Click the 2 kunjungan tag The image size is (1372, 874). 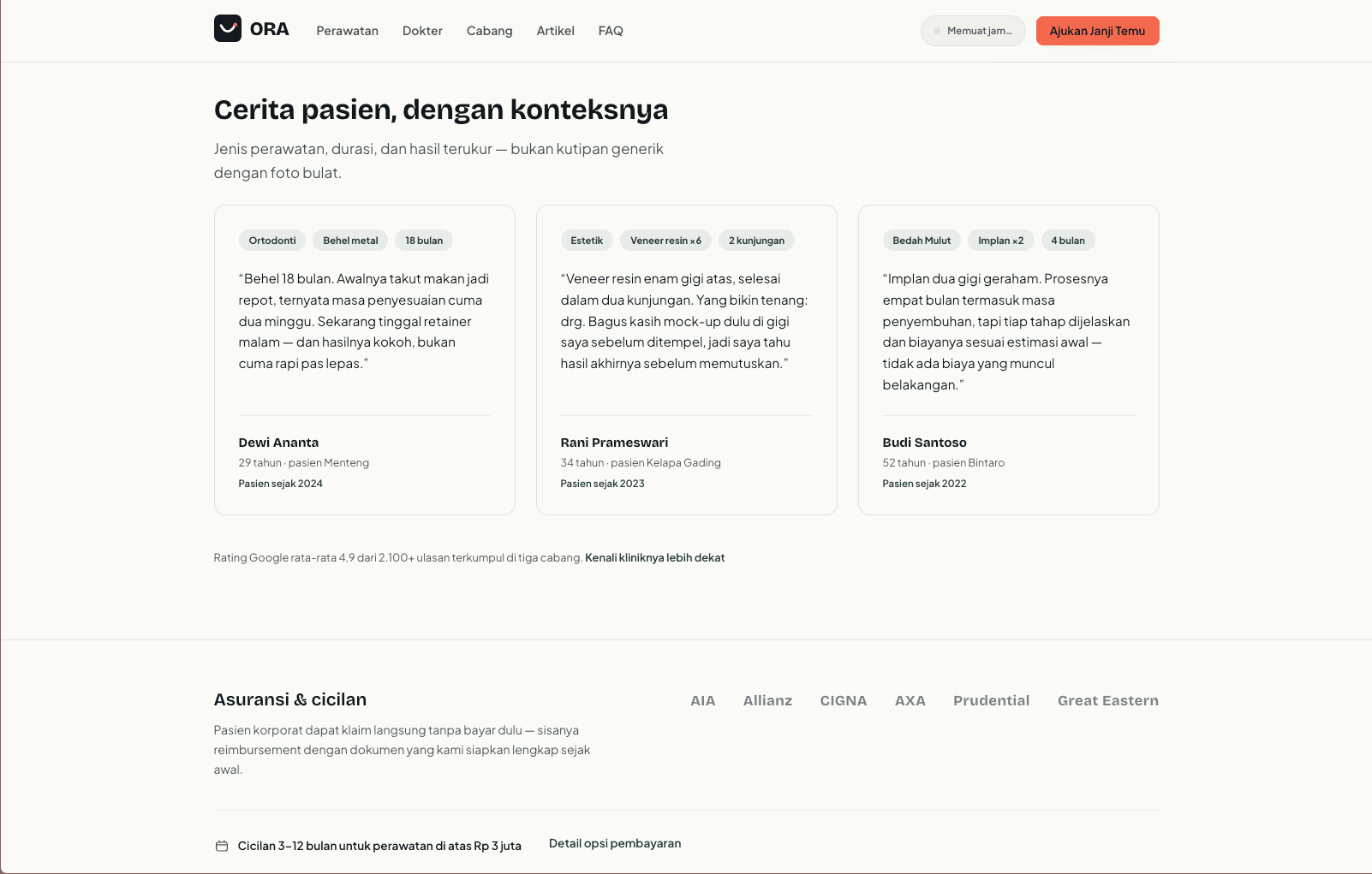click(756, 241)
